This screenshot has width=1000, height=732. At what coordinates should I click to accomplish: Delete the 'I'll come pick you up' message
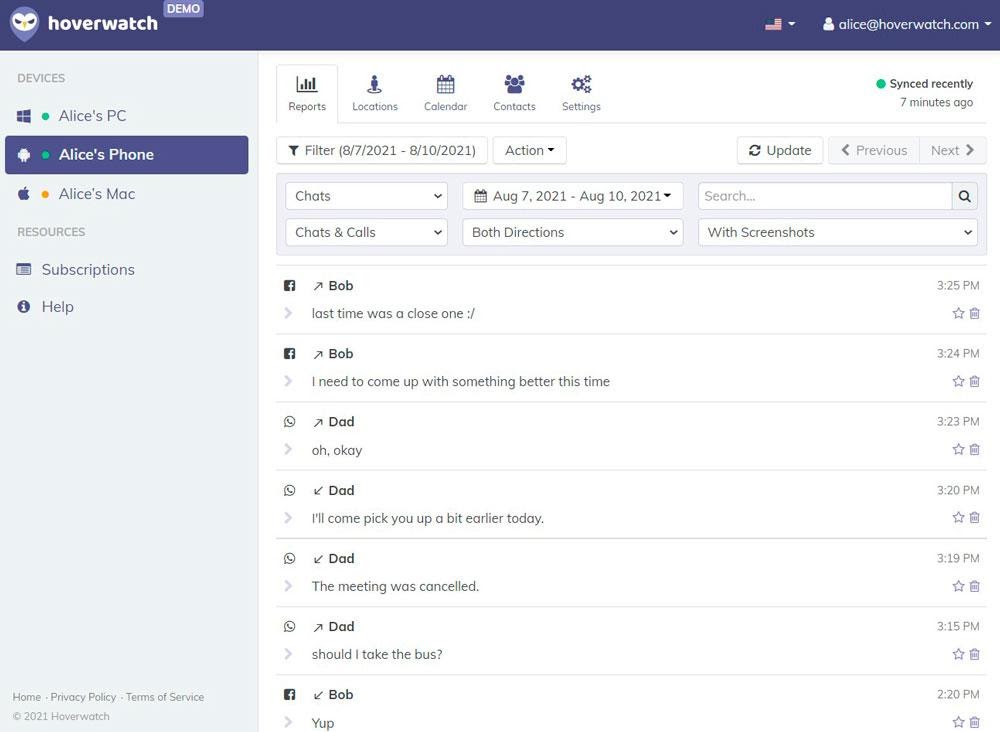974,518
